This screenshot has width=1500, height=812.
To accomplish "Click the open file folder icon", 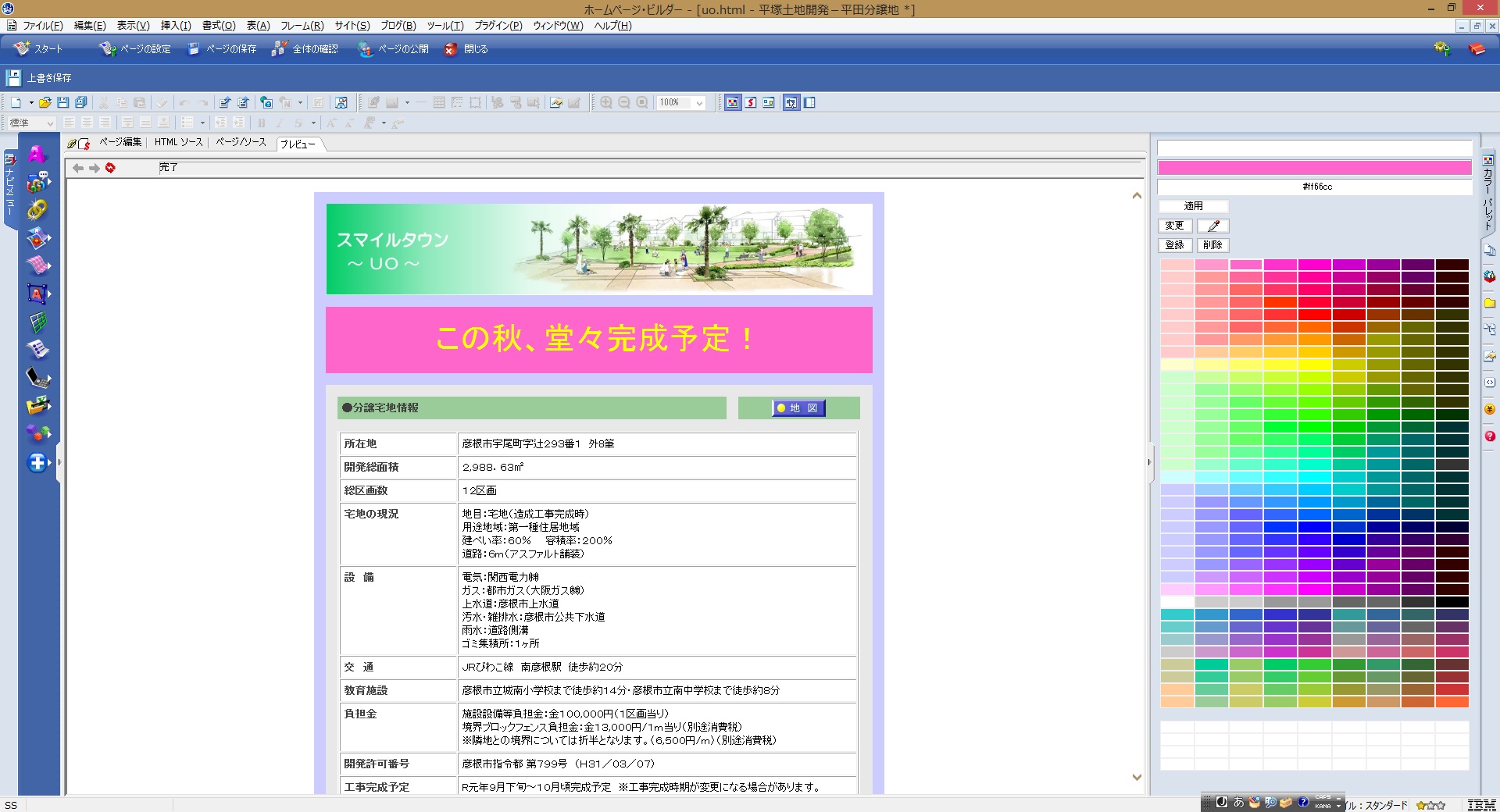I will pyautogui.click(x=45, y=102).
